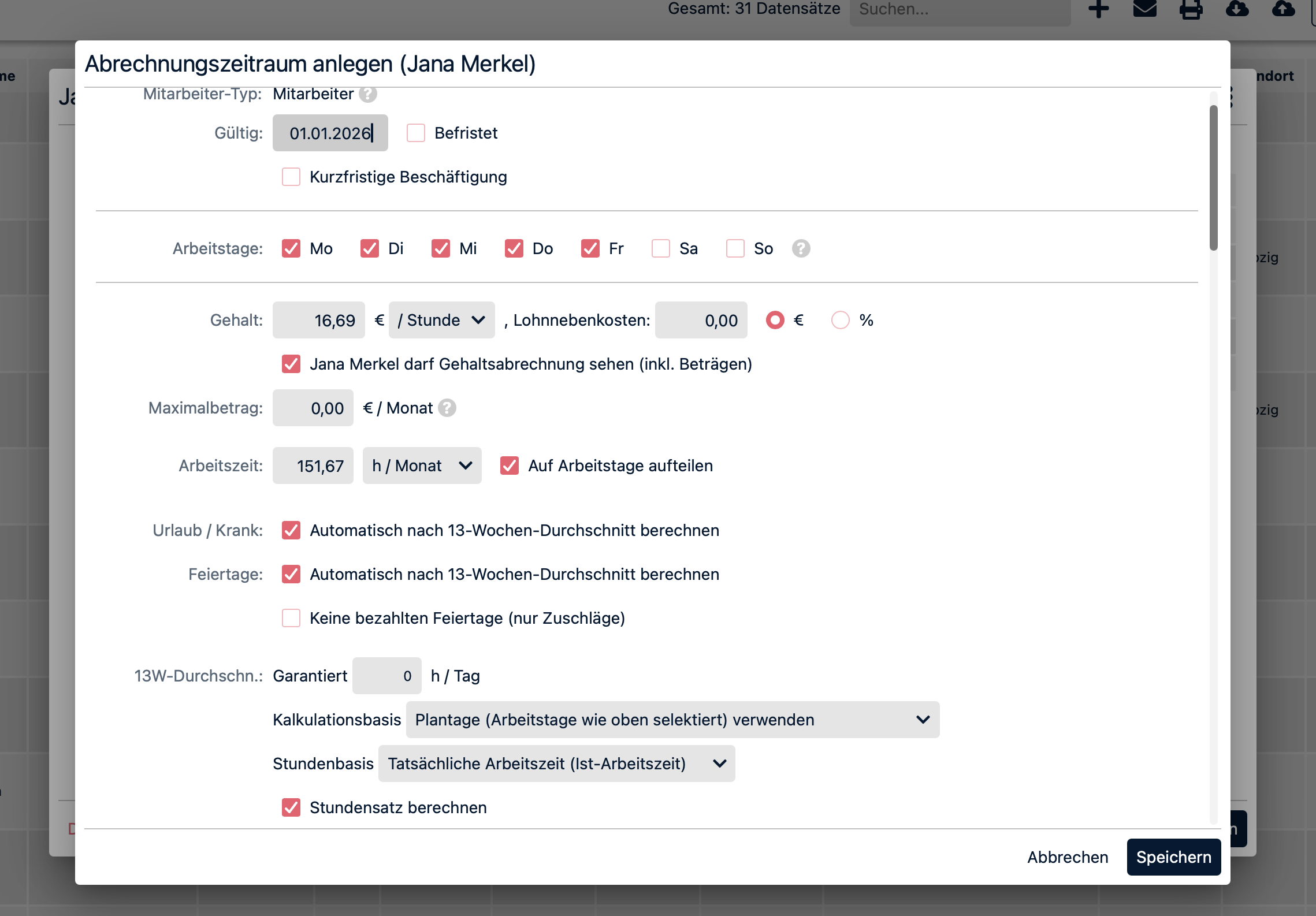Click the plus add-record icon
This screenshot has width=1316, height=916.
pos(1098,9)
